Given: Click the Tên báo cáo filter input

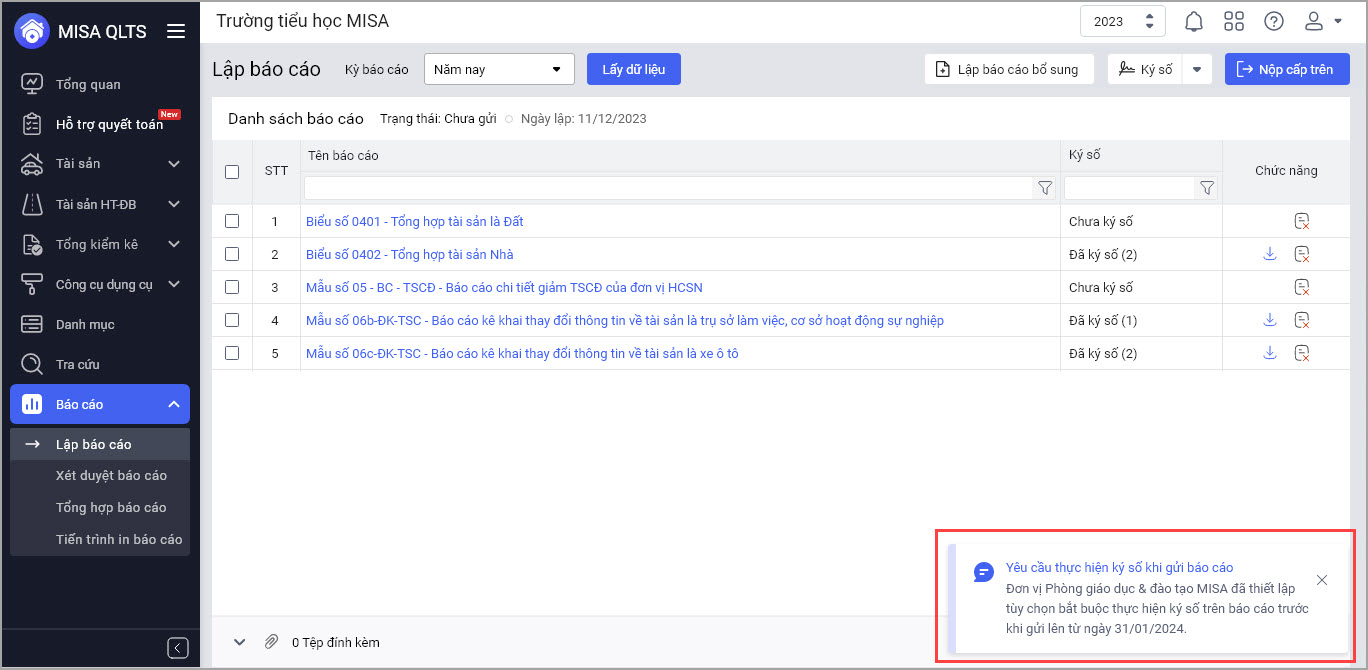Looking at the screenshot, I should click(667, 188).
